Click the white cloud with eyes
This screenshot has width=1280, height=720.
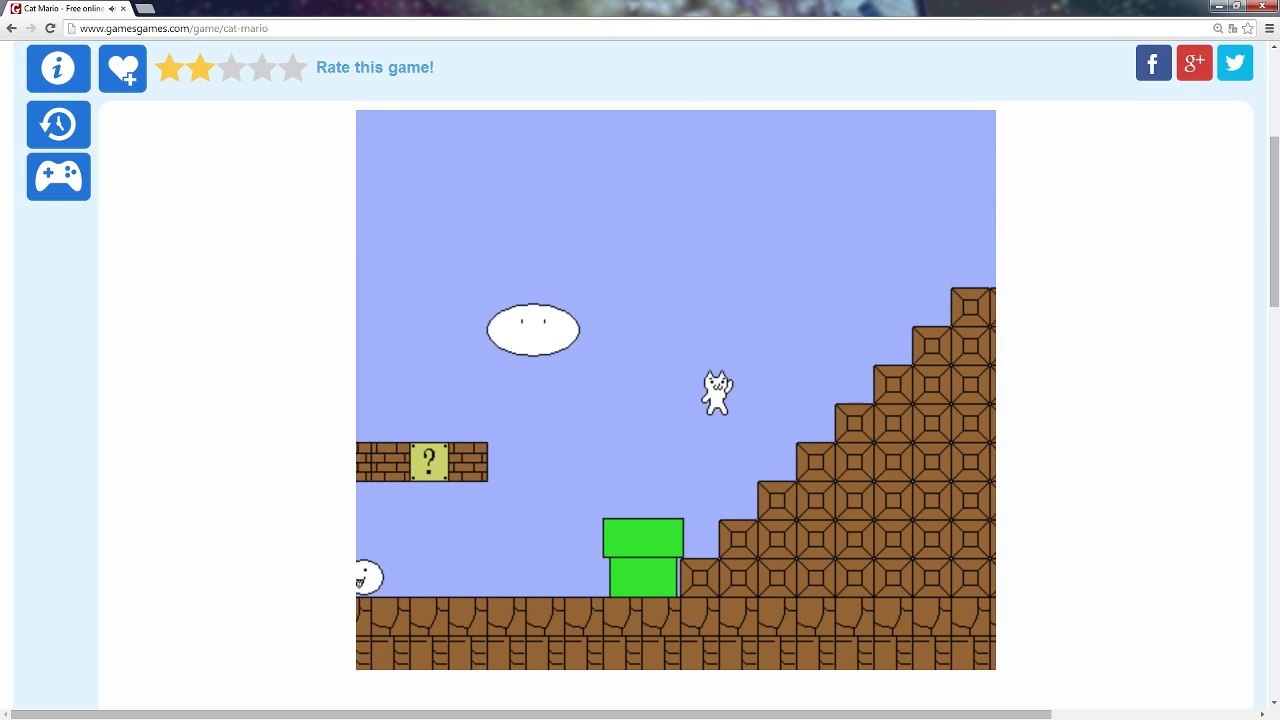coord(533,330)
